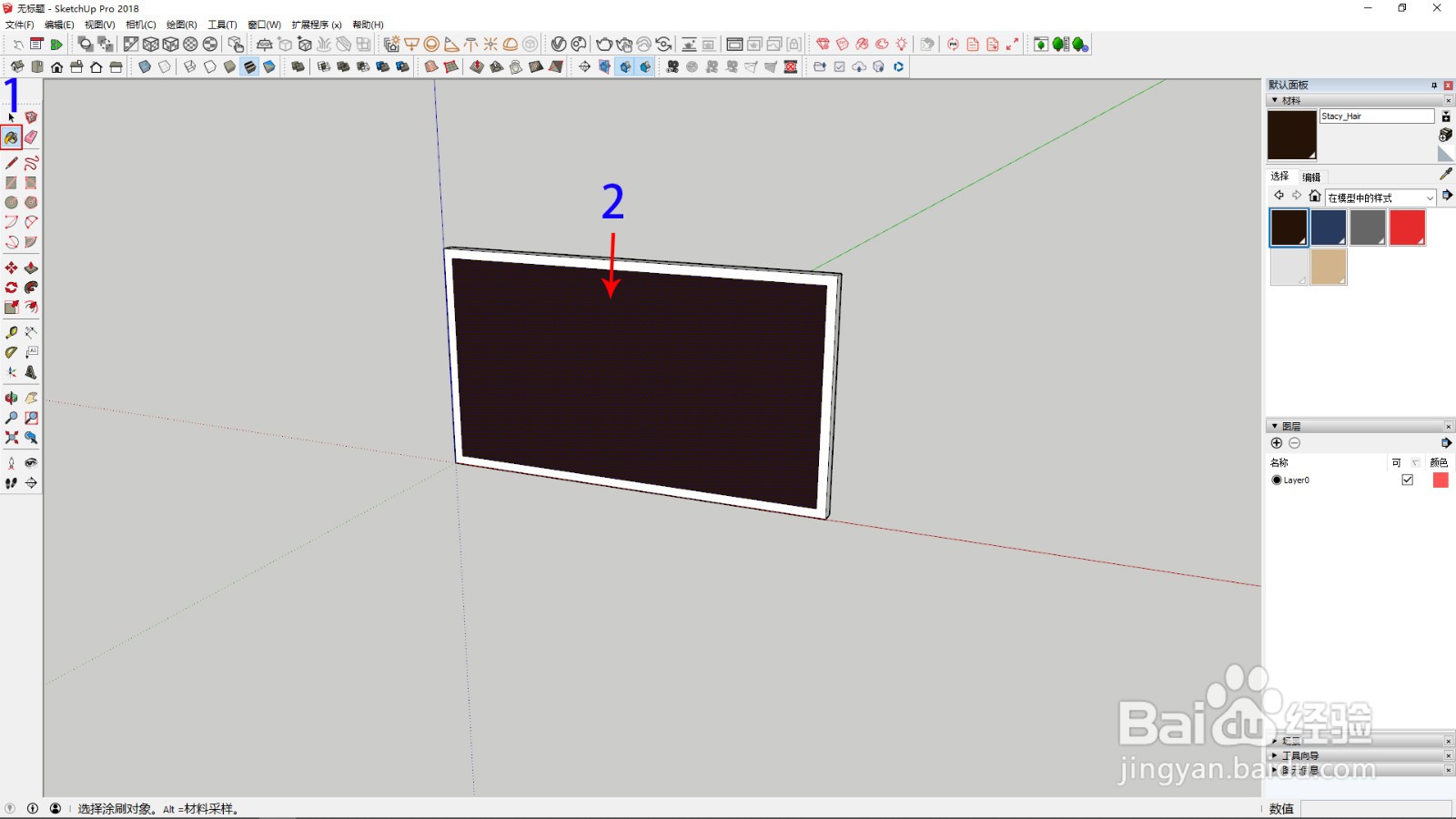This screenshot has width=1456, height=819.
Task: Pick the tan material swatch
Action: (x=1329, y=267)
